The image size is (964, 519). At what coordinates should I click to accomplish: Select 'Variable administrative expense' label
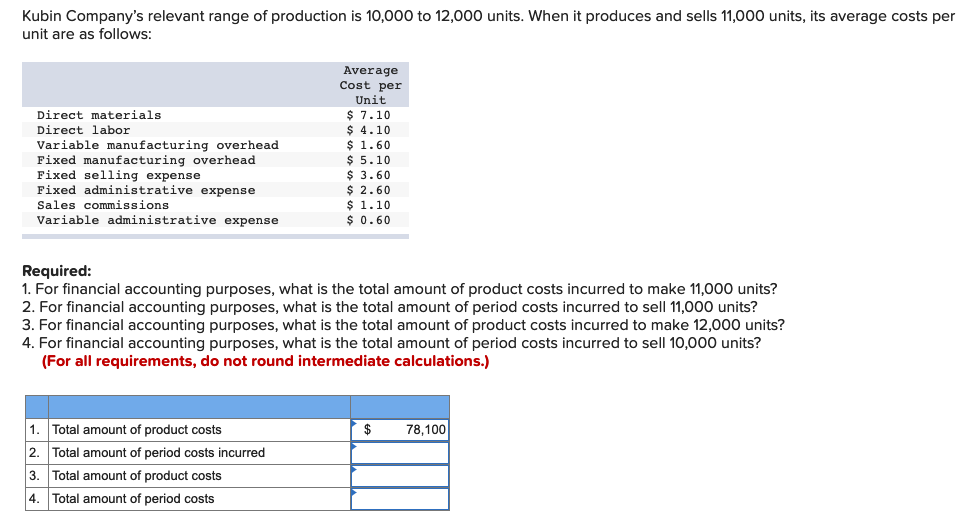pyautogui.click(x=157, y=220)
